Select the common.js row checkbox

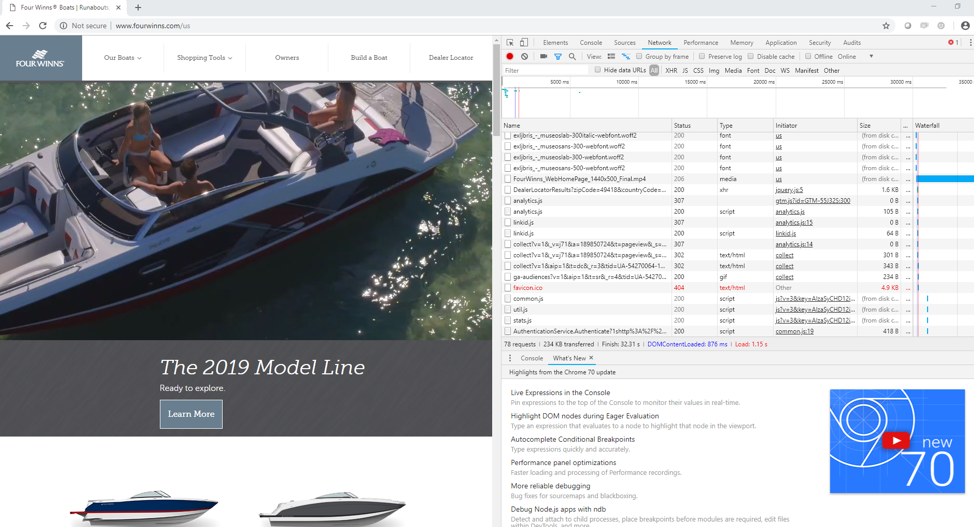click(x=508, y=299)
